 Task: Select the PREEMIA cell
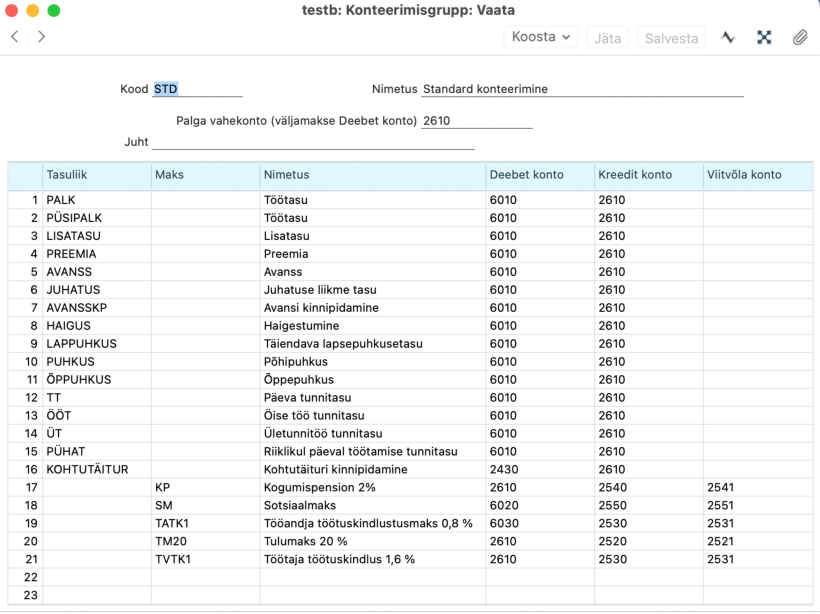point(97,254)
